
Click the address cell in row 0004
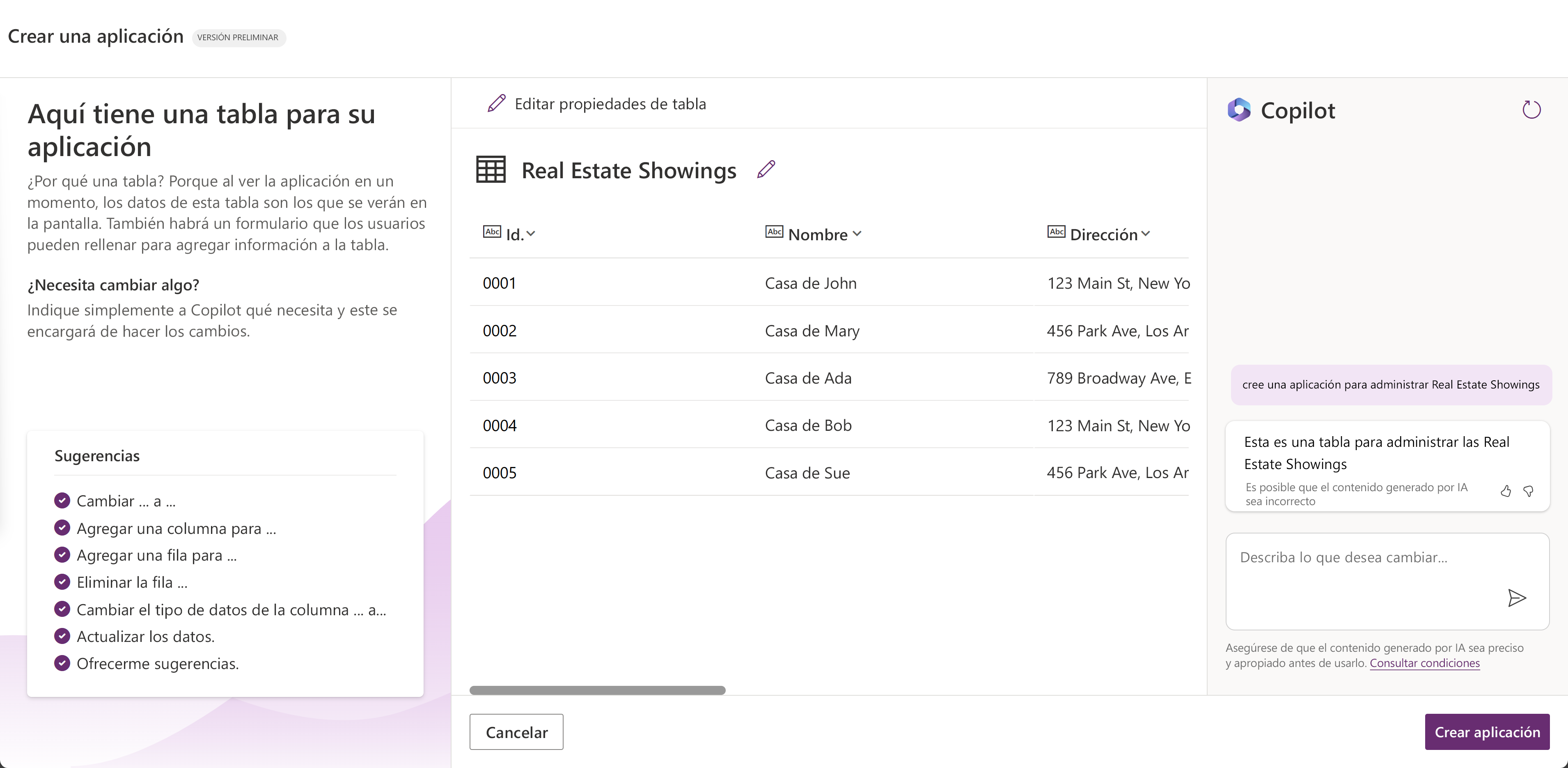(x=1118, y=426)
